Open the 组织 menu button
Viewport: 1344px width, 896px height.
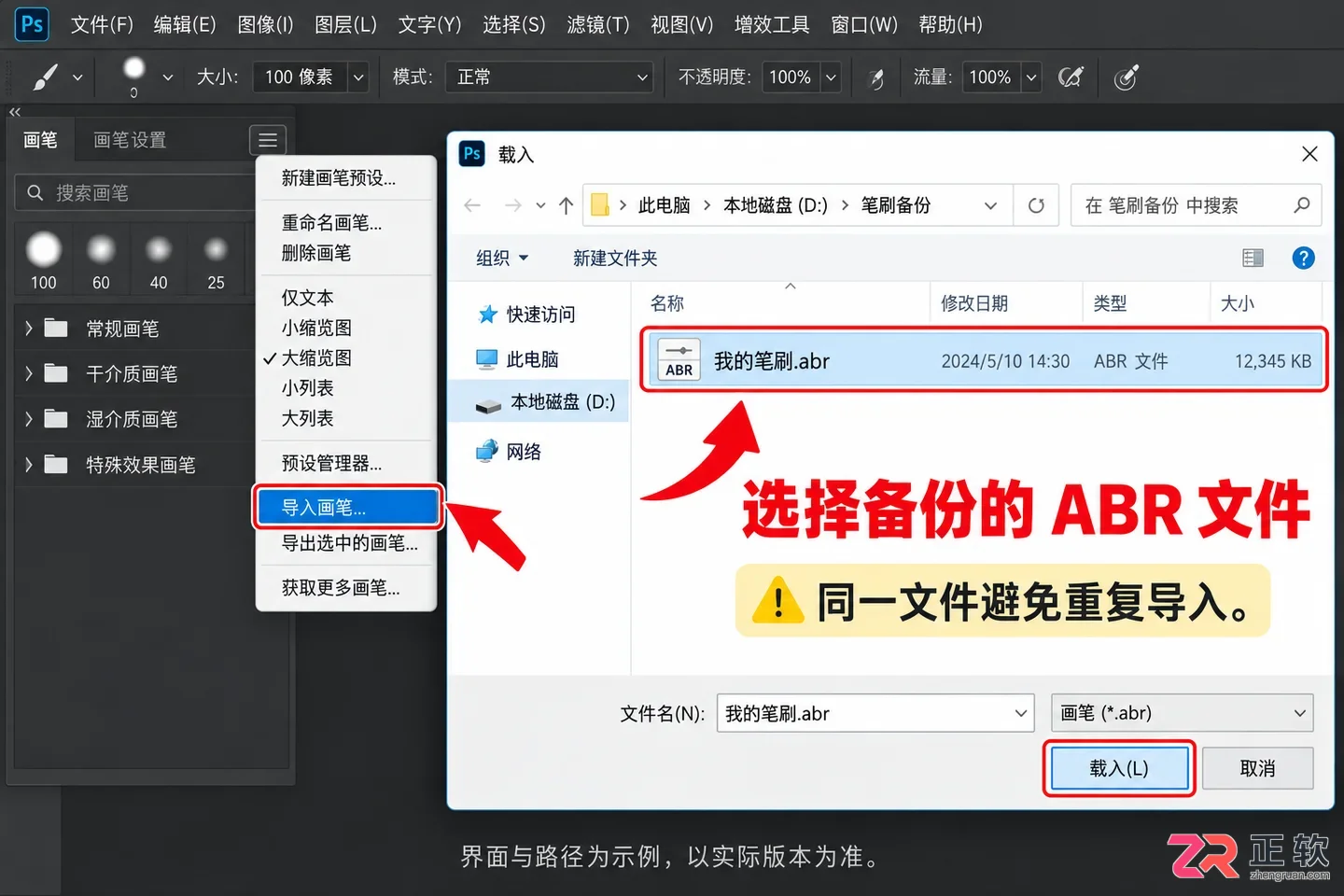(502, 258)
